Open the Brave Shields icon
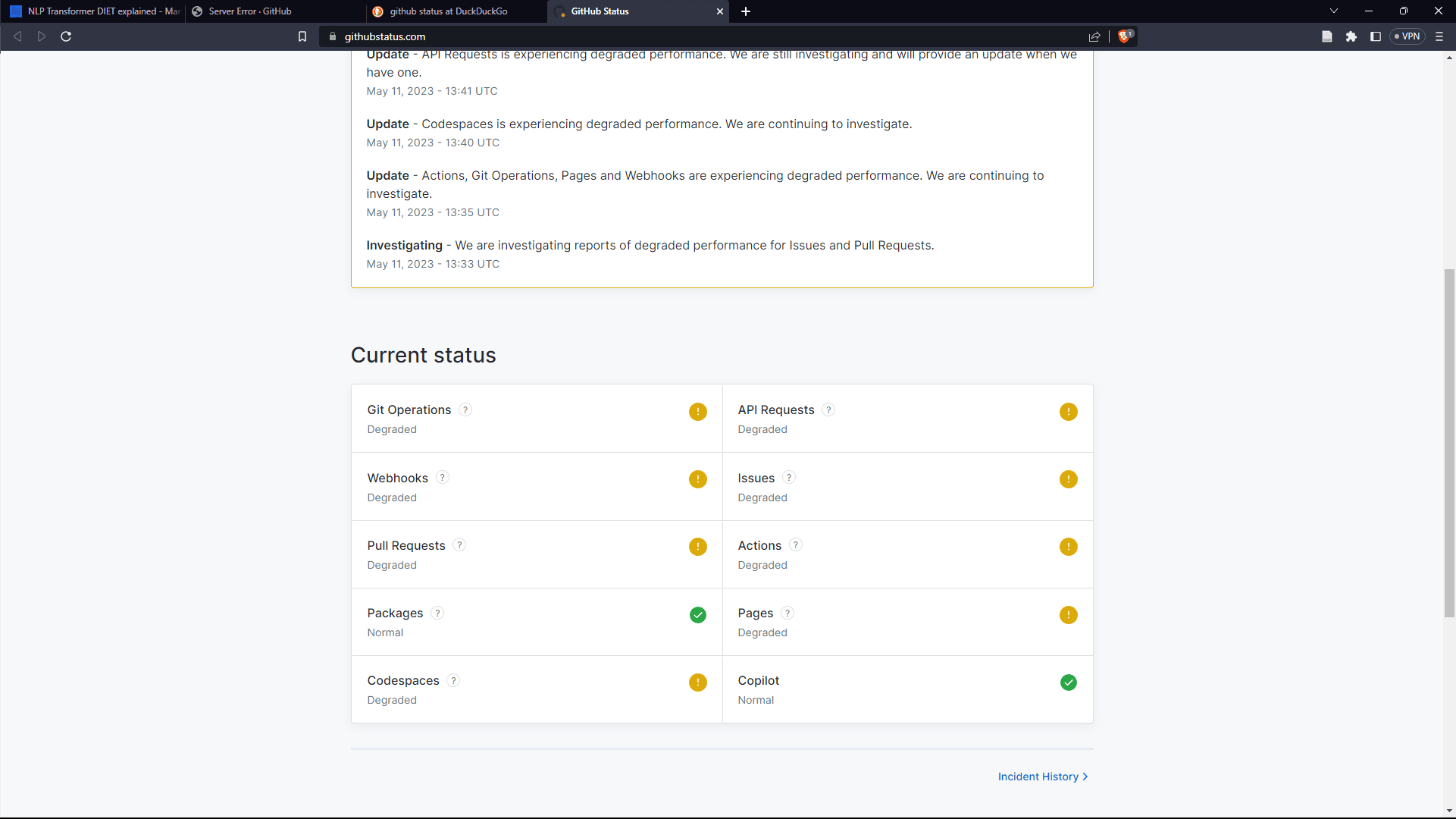This screenshot has height=819, width=1456. (1125, 36)
